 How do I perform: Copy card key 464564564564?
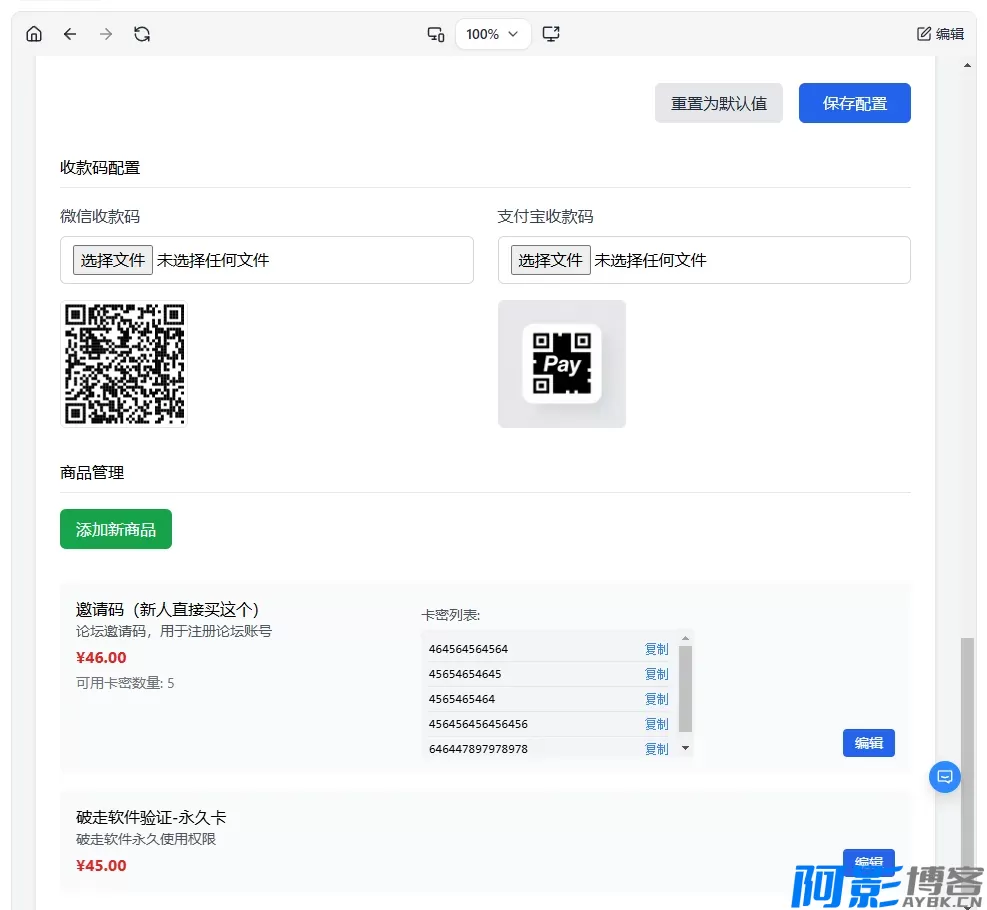pos(656,649)
